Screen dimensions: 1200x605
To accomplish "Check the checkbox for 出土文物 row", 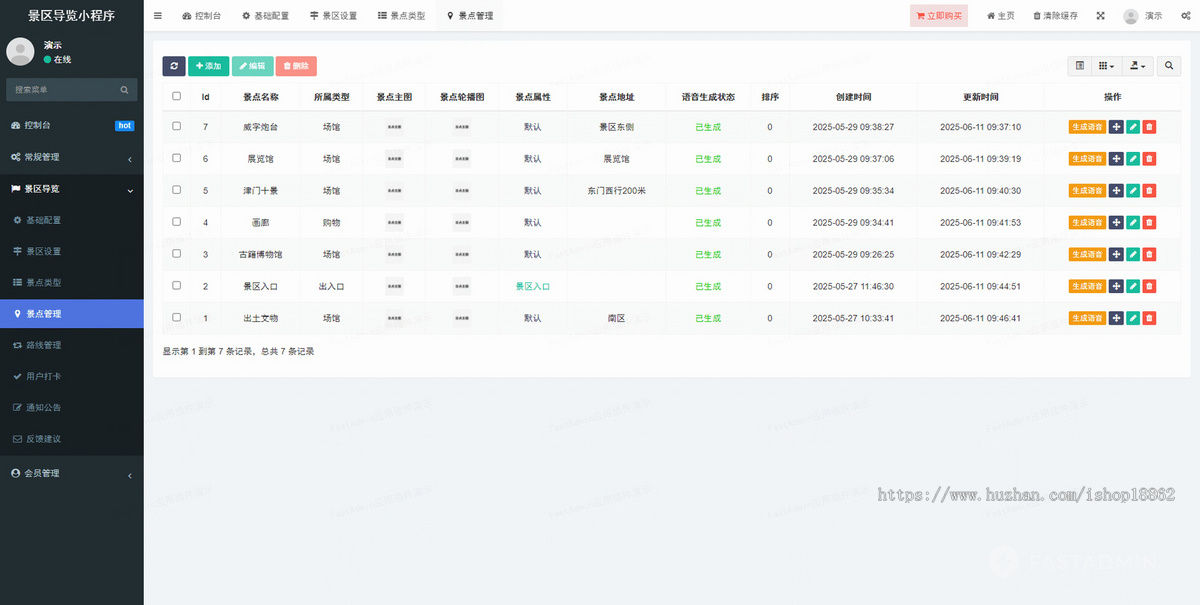I will 175,318.
